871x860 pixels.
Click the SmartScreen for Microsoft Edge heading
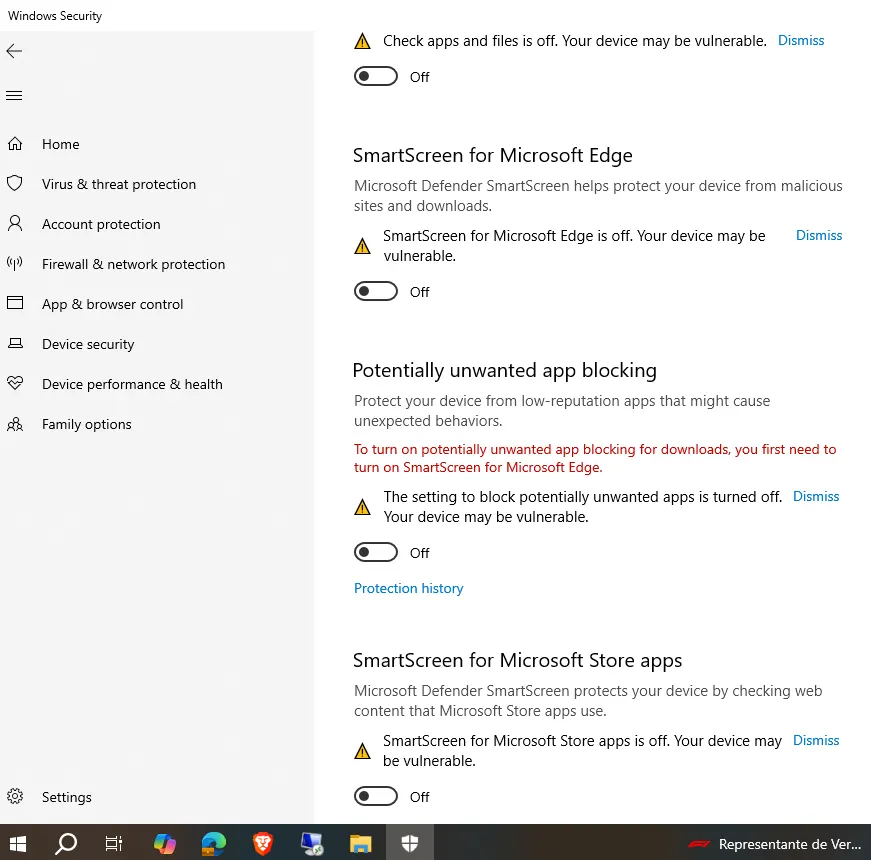[x=492, y=155]
